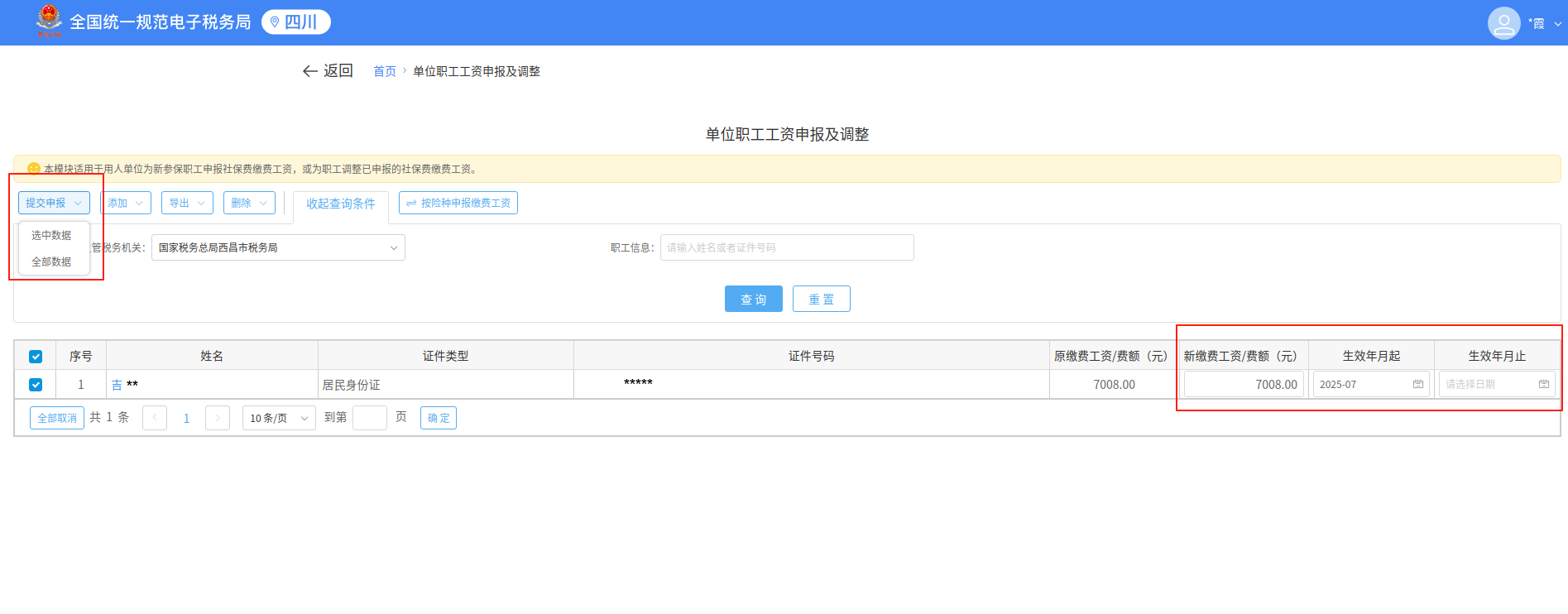Click the location pin 四川 badge
The height and width of the screenshot is (614, 1568).
click(x=295, y=22)
